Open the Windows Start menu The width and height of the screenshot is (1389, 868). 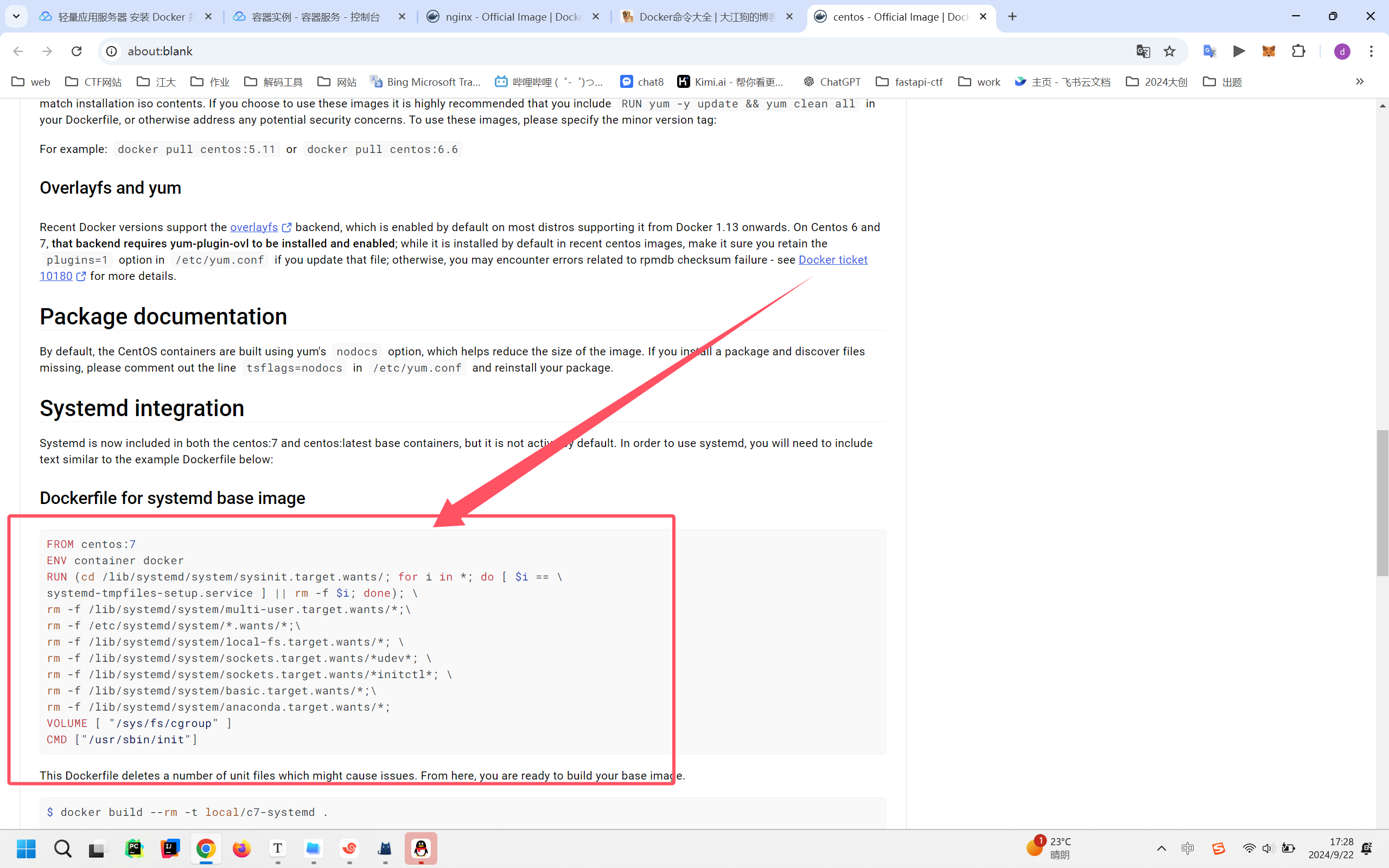[27, 848]
